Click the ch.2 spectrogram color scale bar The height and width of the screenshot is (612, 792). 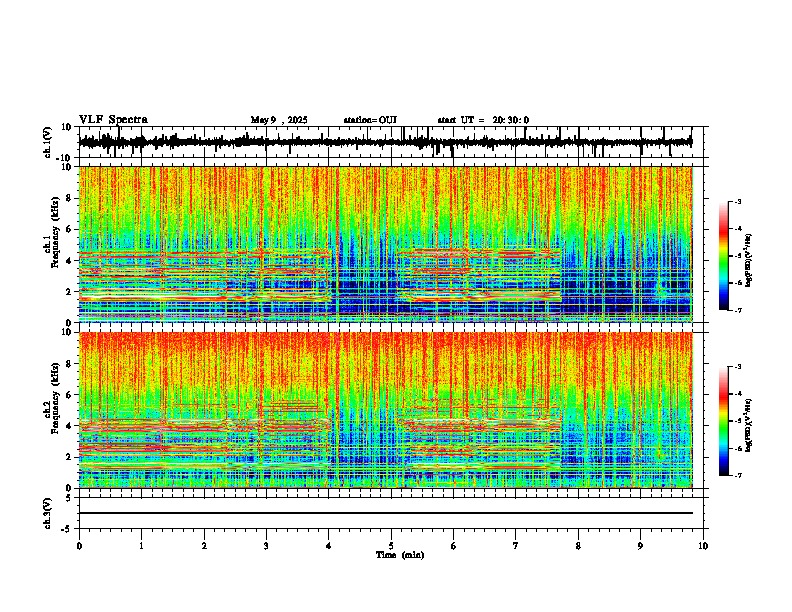723,421
